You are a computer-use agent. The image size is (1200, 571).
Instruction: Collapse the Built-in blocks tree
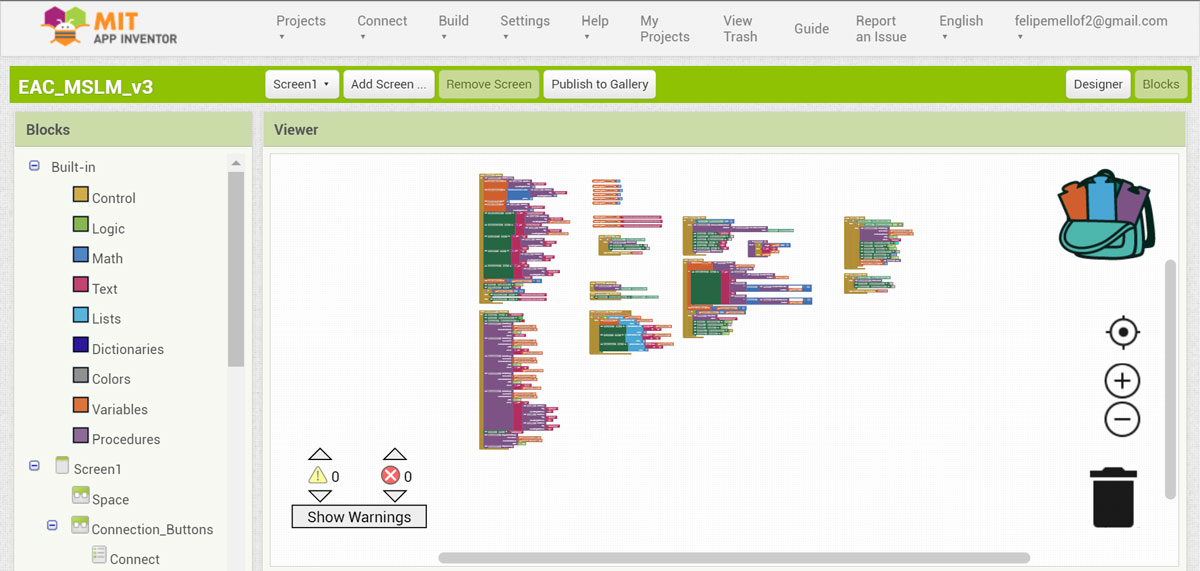tap(34, 167)
